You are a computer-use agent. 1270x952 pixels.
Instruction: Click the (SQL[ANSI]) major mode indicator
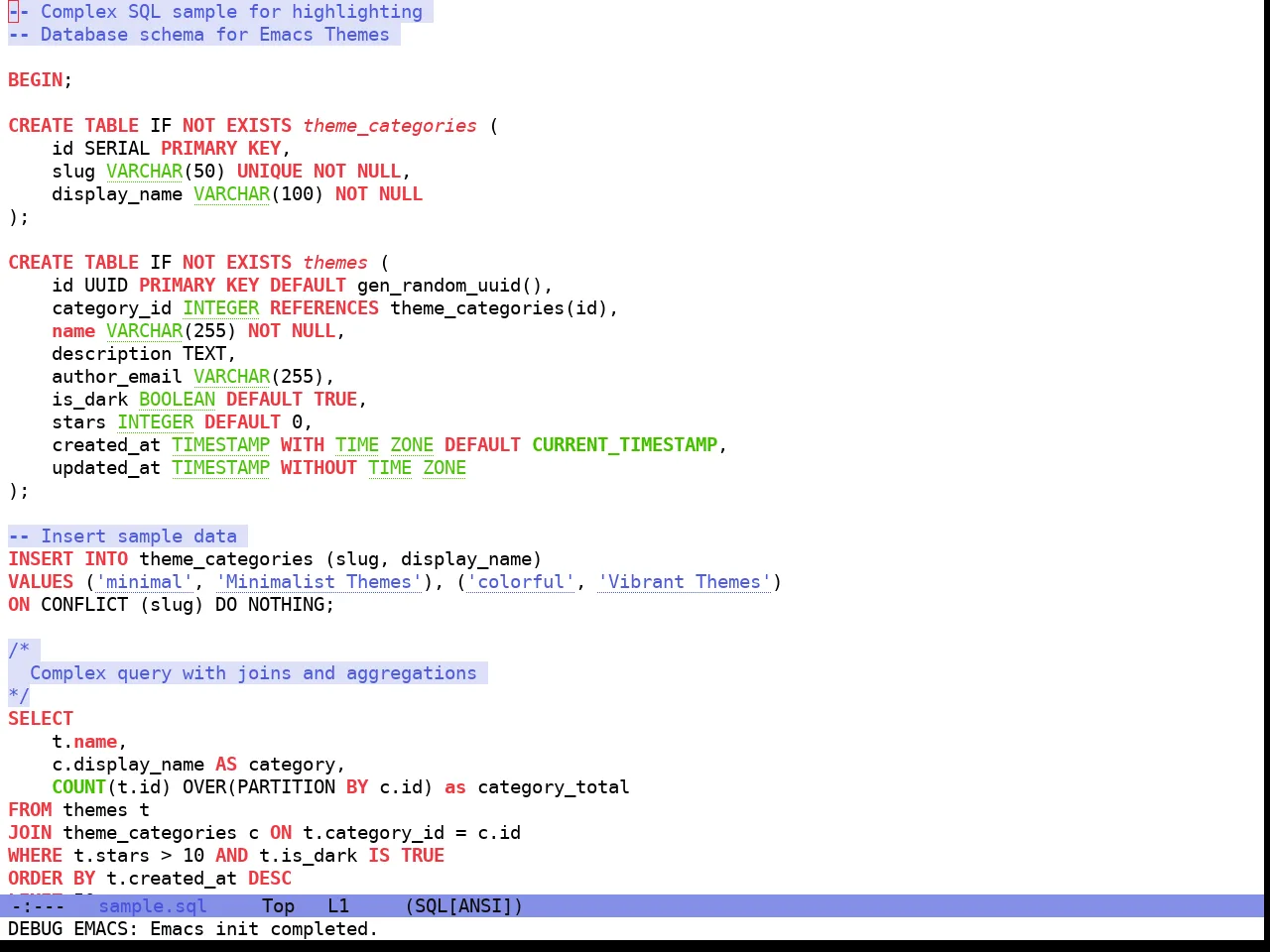click(x=463, y=905)
